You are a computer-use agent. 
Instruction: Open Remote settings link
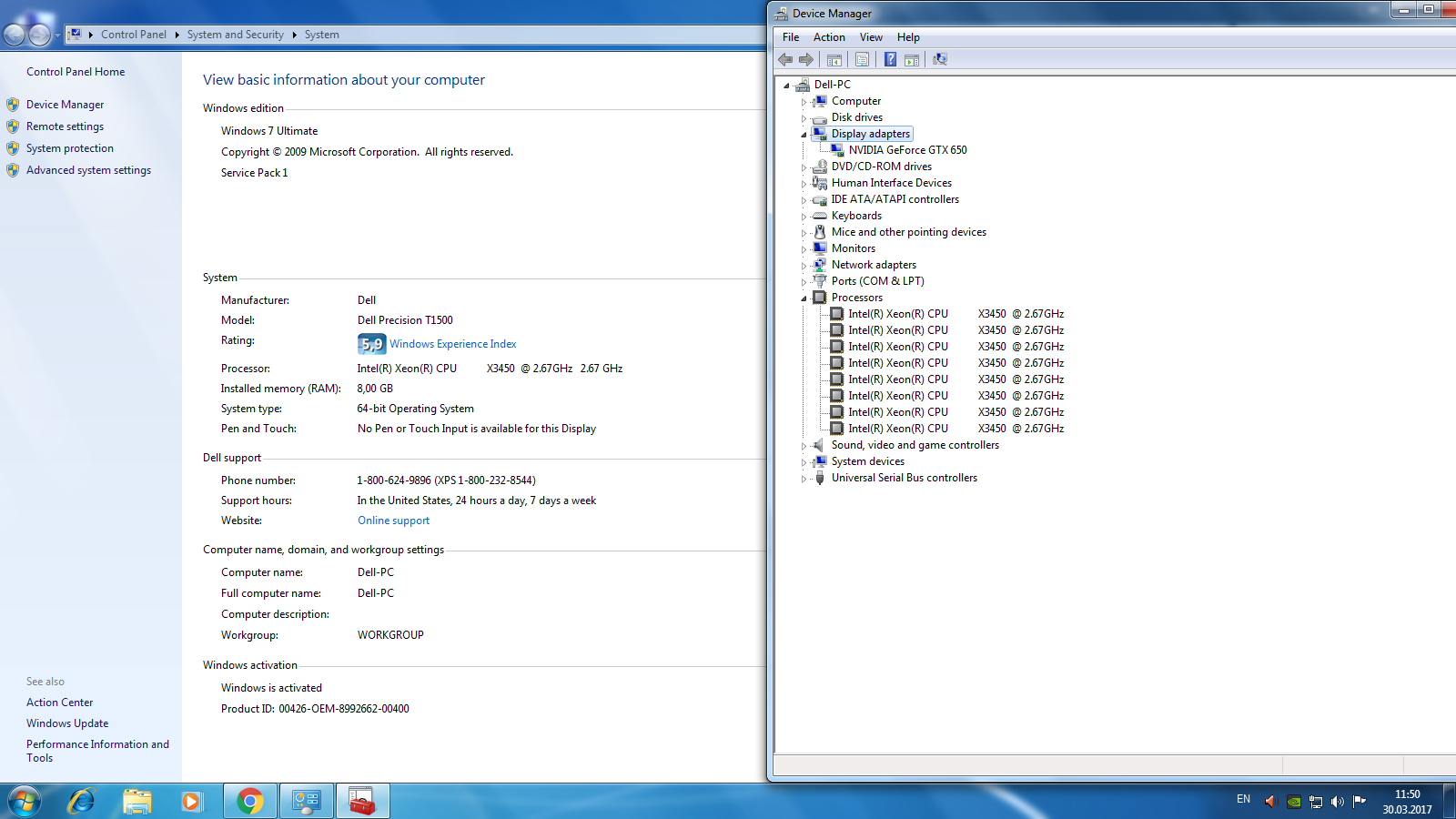(x=65, y=126)
